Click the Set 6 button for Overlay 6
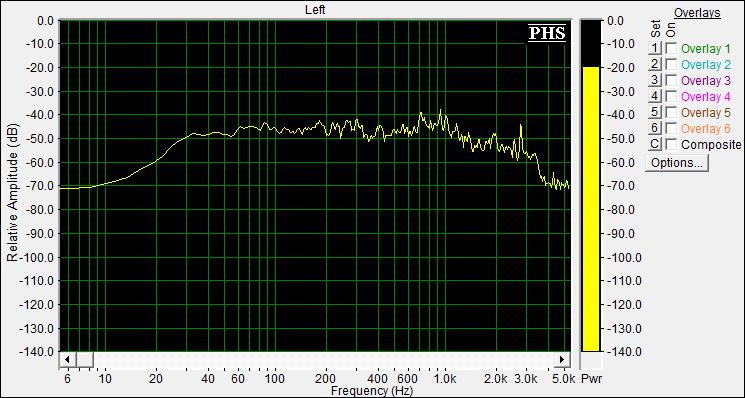Image resolution: width=745 pixels, height=398 pixels. [655, 128]
